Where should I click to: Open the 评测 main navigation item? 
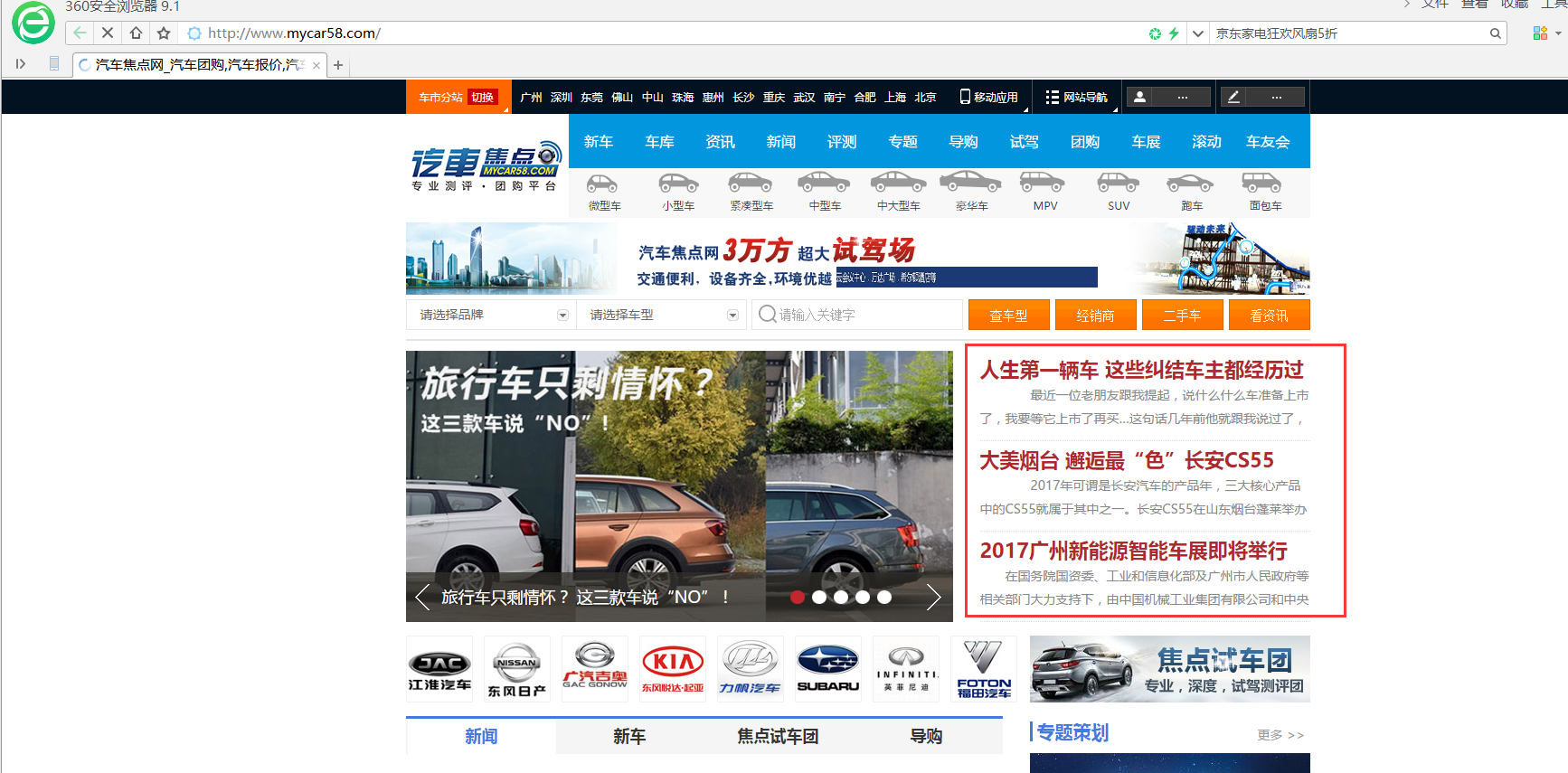(x=842, y=142)
